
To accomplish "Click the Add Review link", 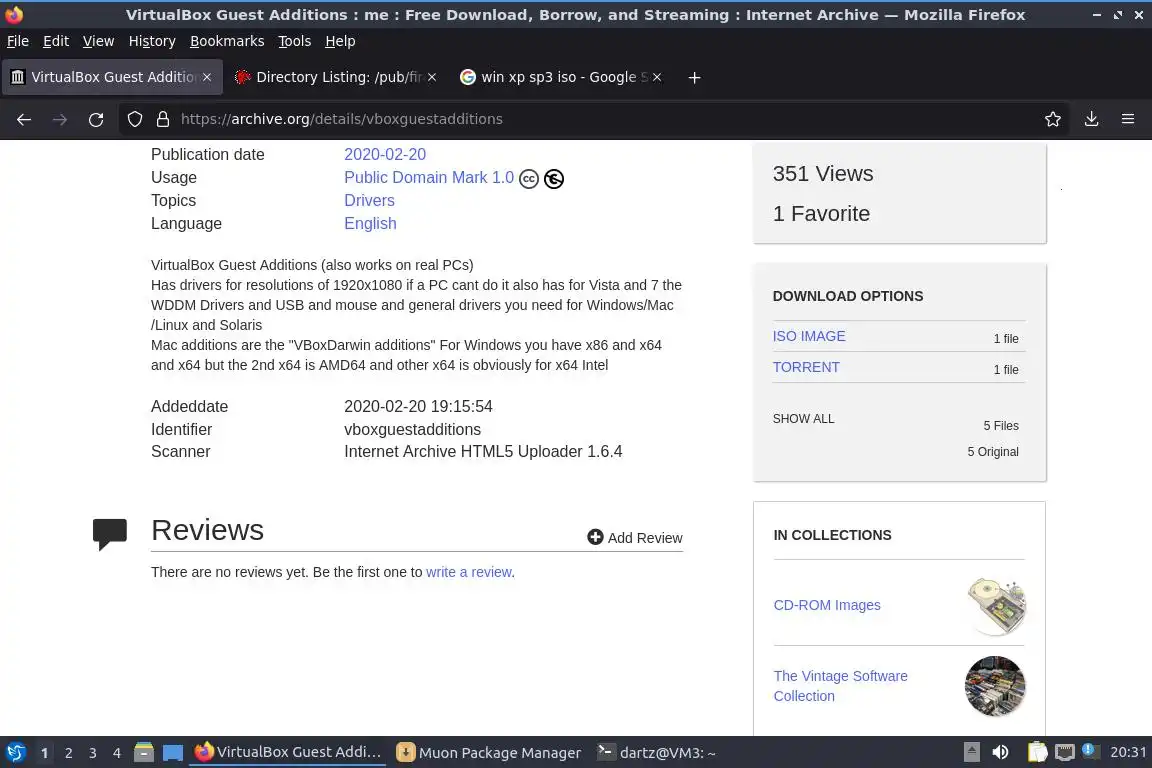I will (635, 537).
